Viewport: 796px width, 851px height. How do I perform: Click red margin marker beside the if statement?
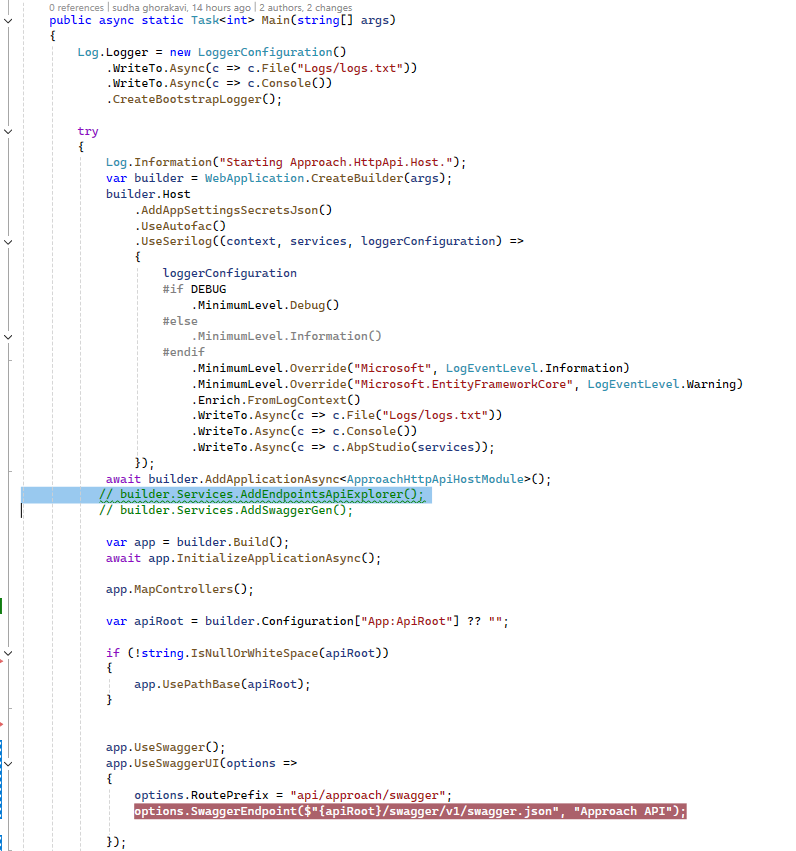[x=3, y=660]
